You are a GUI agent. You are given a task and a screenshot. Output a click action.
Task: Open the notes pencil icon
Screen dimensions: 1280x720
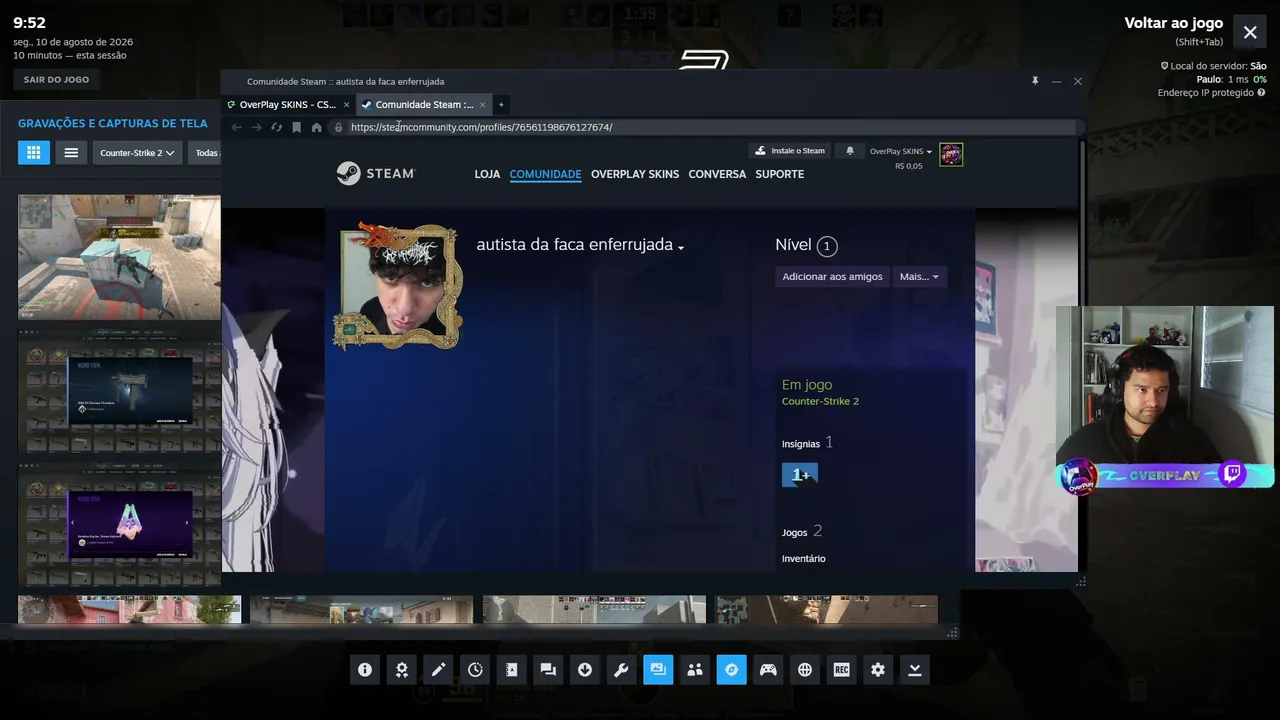[438, 670]
